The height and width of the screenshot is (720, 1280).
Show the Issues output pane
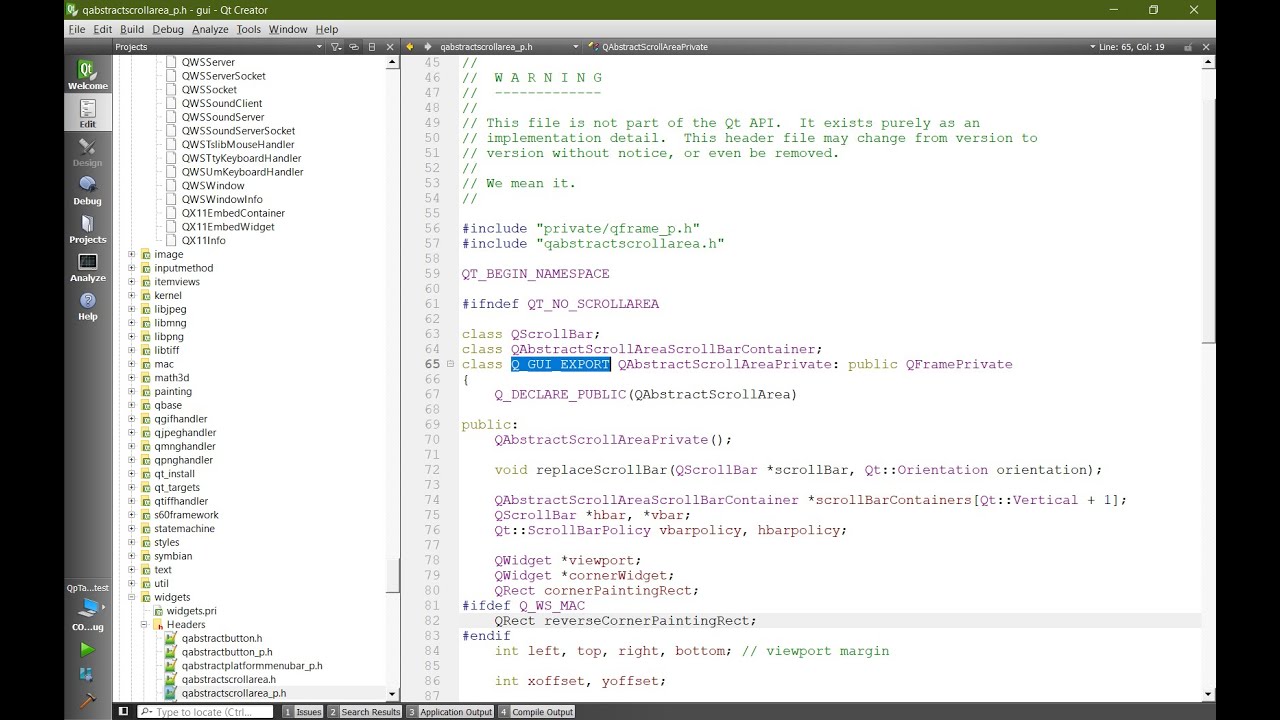coord(303,712)
